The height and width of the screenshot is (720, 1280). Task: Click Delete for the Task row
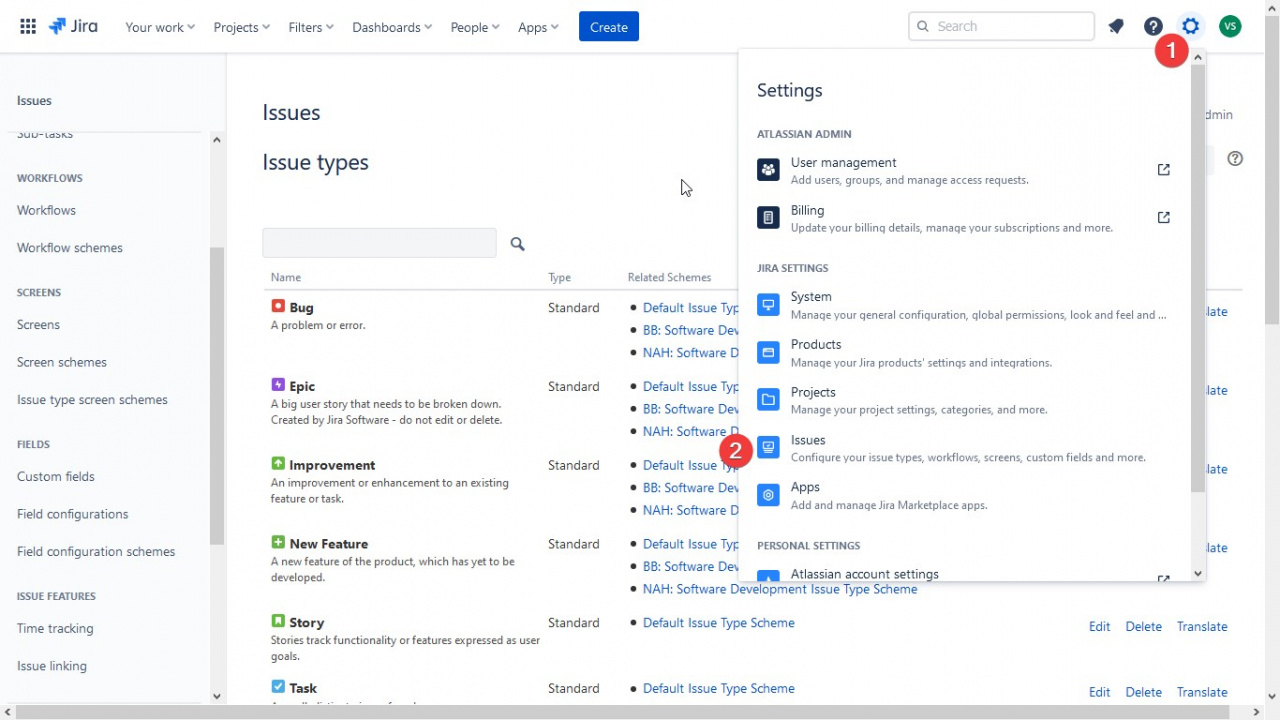[x=1144, y=692]
